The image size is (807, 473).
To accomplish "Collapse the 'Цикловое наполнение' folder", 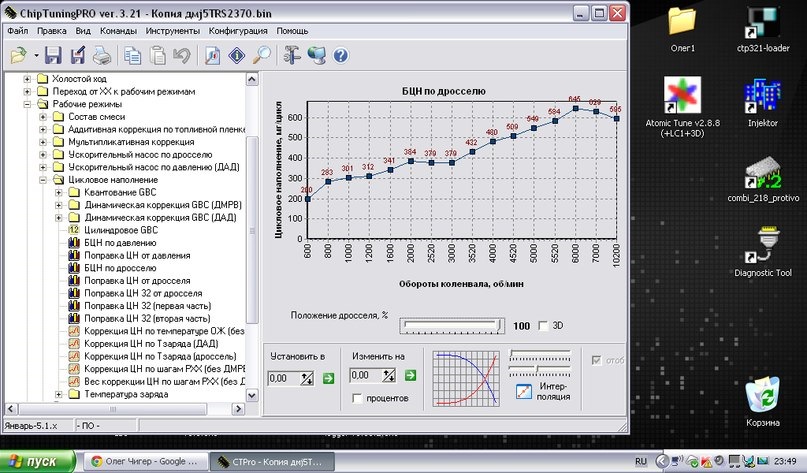I will pyautogui.click(x=43, y=180).
